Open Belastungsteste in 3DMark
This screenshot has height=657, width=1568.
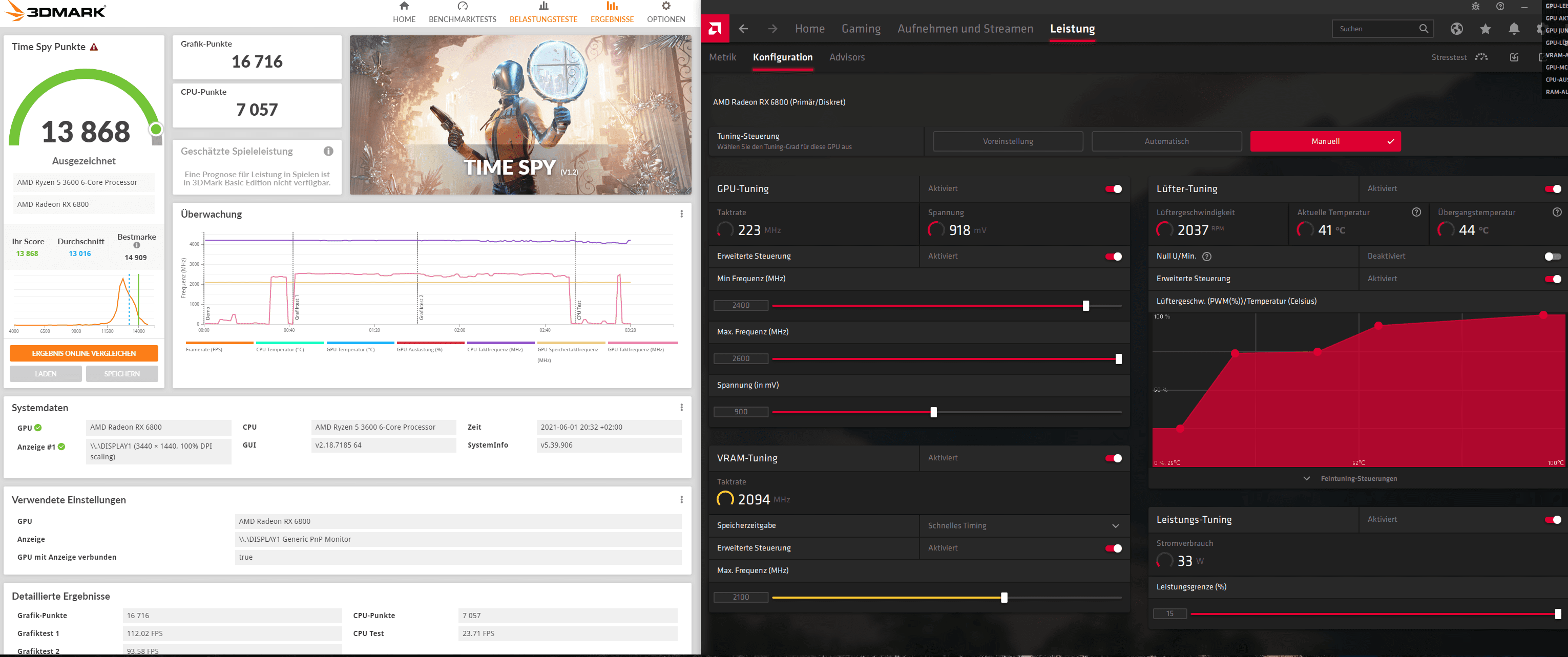click(543, 12)
